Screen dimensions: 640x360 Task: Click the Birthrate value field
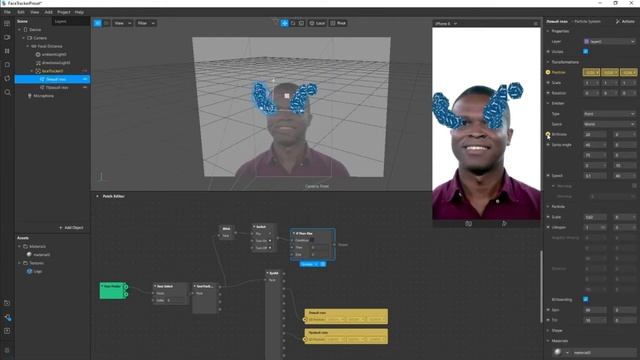595,135
